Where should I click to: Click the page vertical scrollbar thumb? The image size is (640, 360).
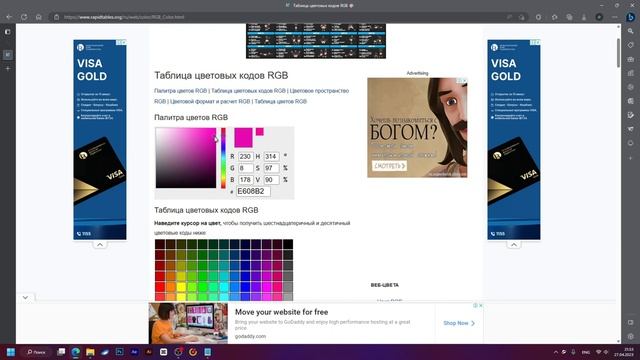coord(618,53)
